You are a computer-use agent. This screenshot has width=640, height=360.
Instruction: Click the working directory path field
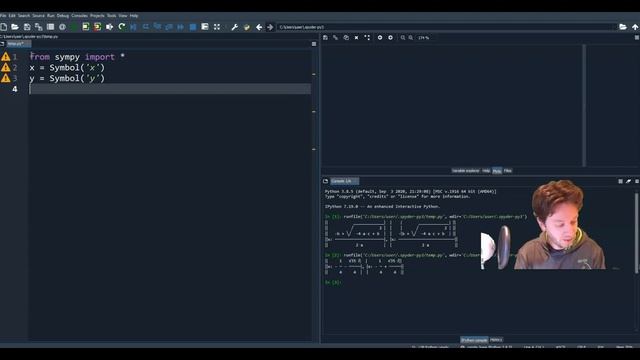pyautogui.click(x=446, y=27)
